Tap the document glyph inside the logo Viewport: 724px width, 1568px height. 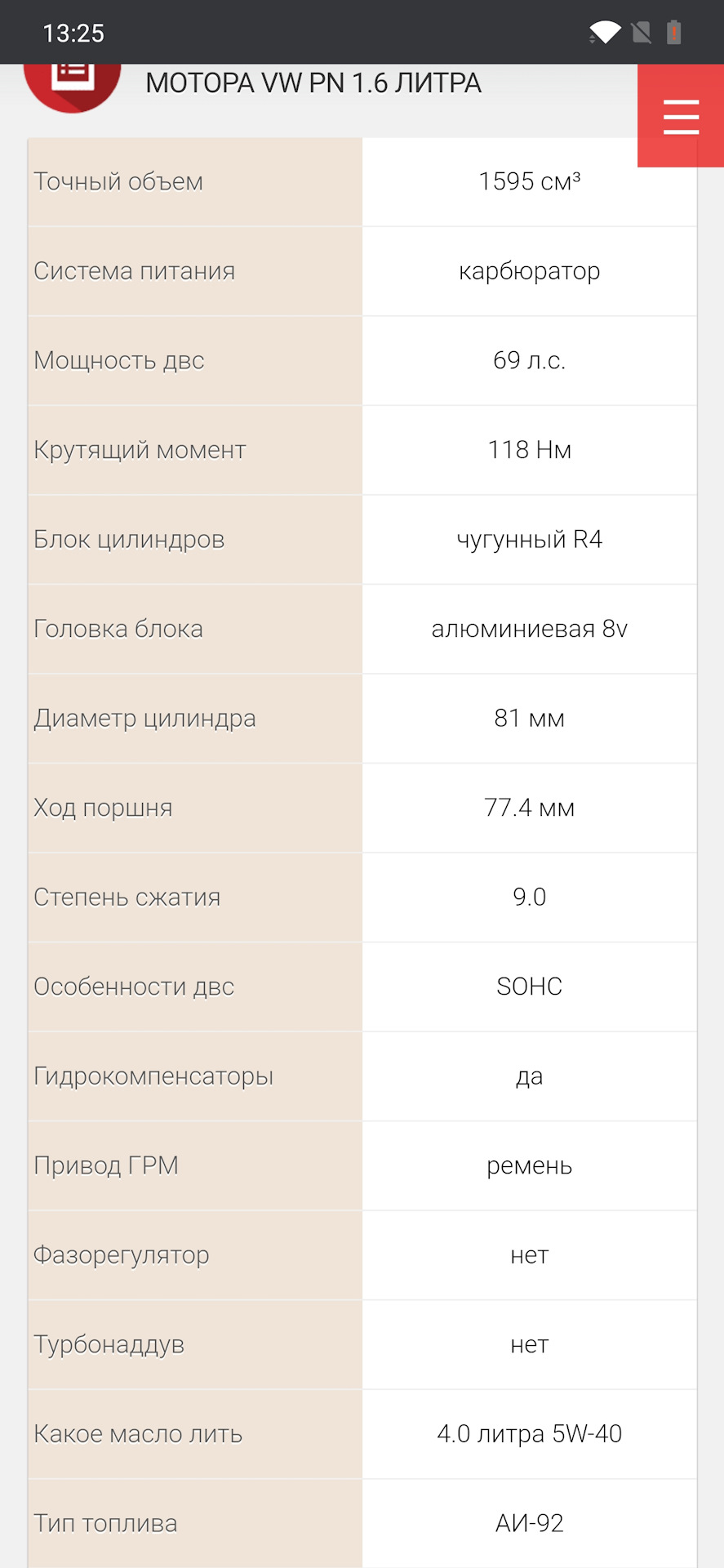pos(72,78)
